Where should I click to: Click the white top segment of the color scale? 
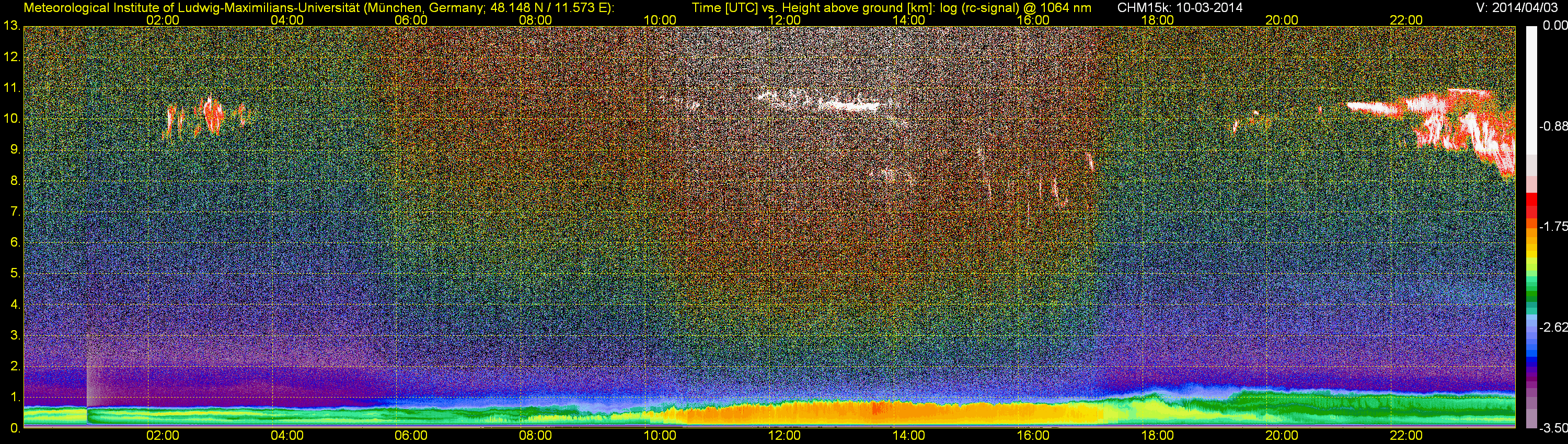tap(1531, 90)
